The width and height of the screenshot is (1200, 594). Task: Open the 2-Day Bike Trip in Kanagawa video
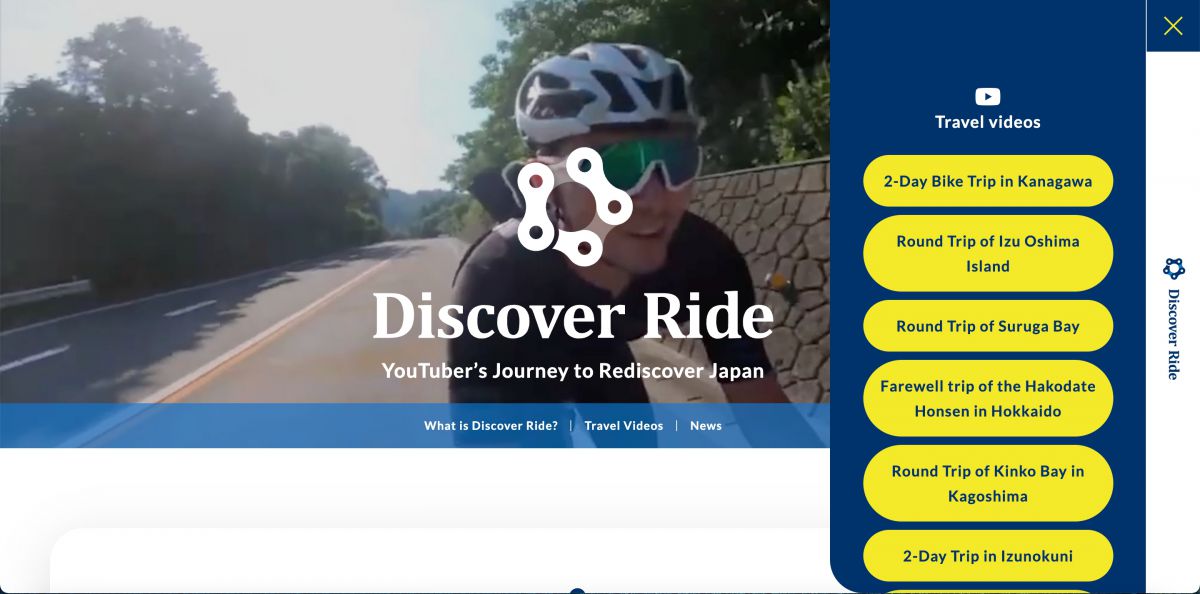(x=988, y=181)
